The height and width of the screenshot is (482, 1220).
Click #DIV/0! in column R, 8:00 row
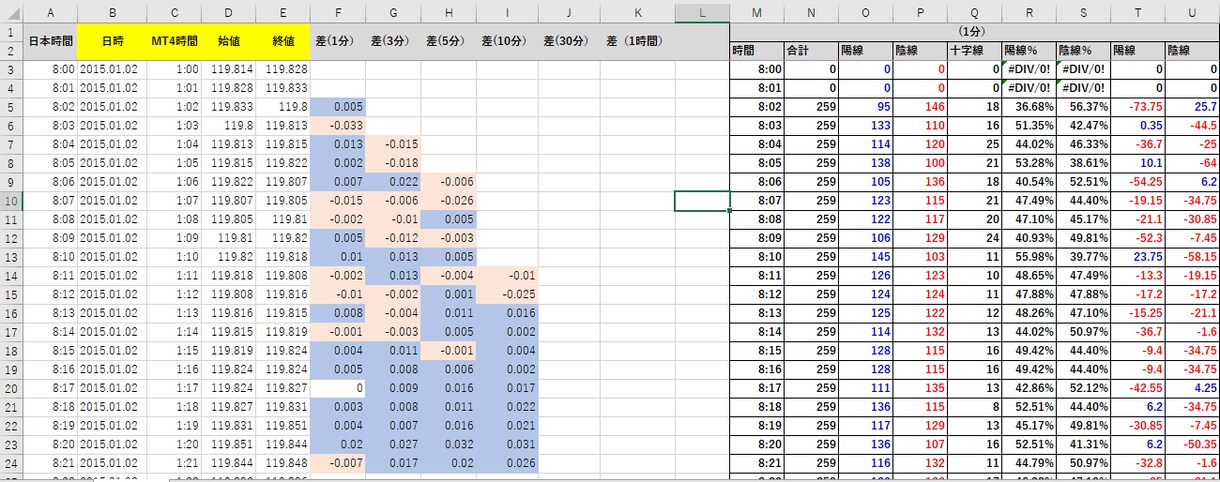[x=1029, y=69]
